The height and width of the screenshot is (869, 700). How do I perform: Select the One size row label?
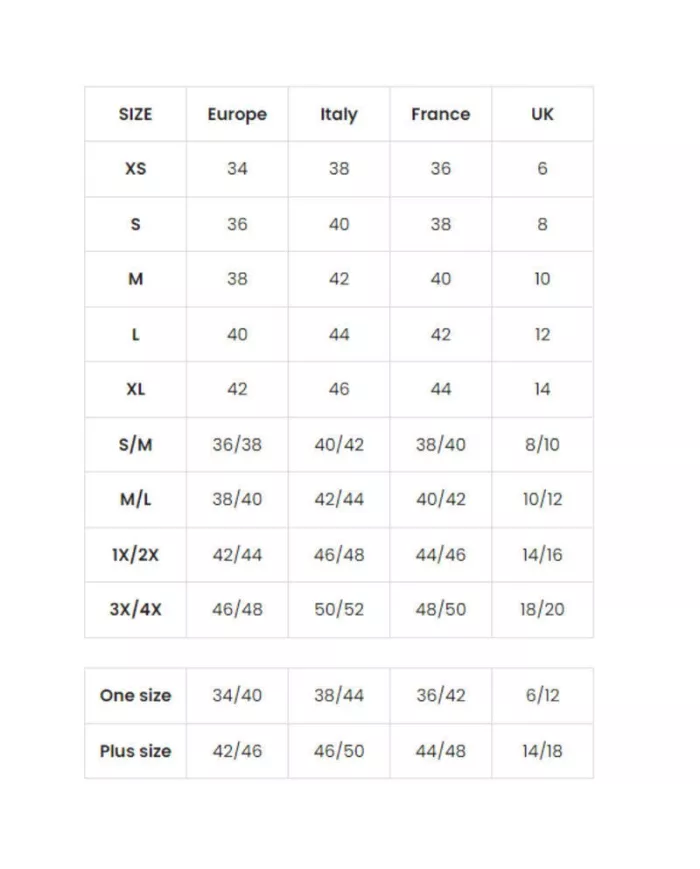click(x=135, y=695)
